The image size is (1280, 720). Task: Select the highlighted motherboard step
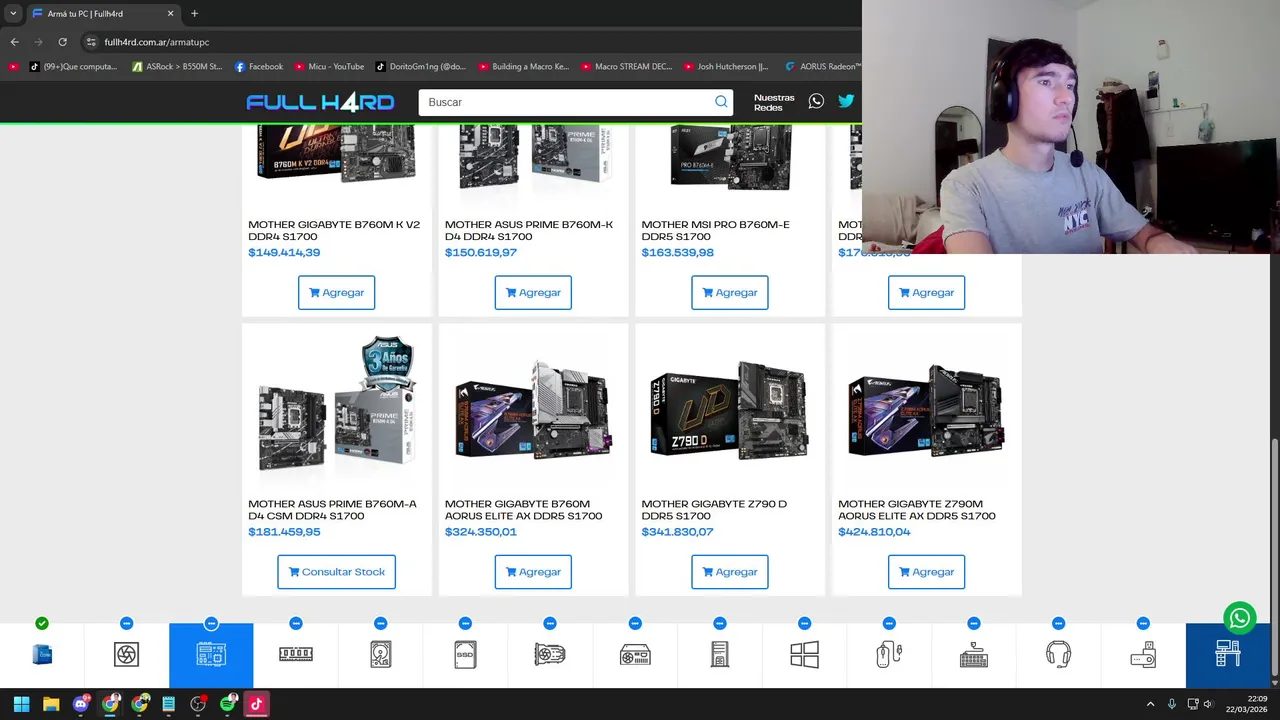(x=211, y=655)
